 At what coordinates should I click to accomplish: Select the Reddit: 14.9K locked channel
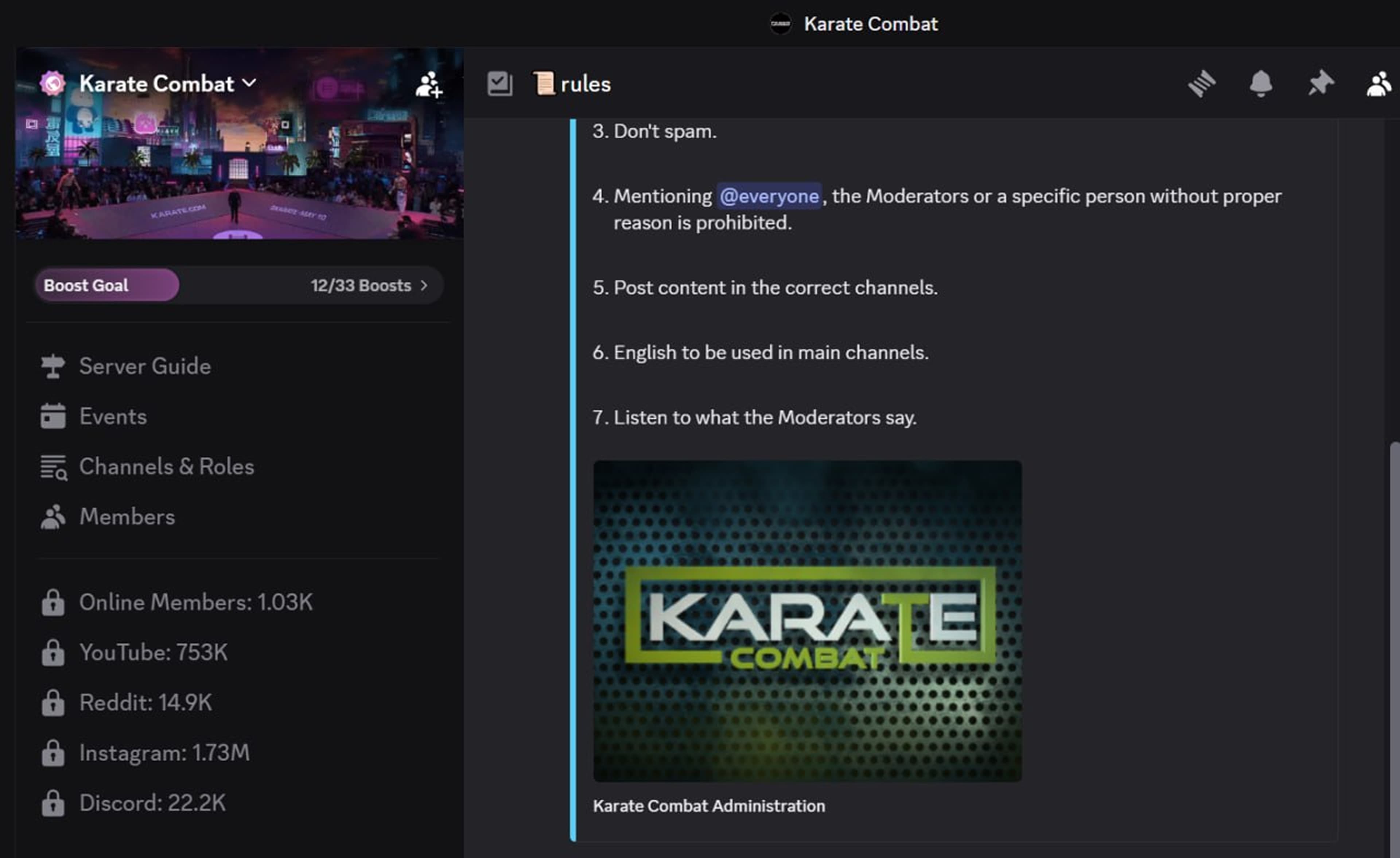tap(239, 702)
